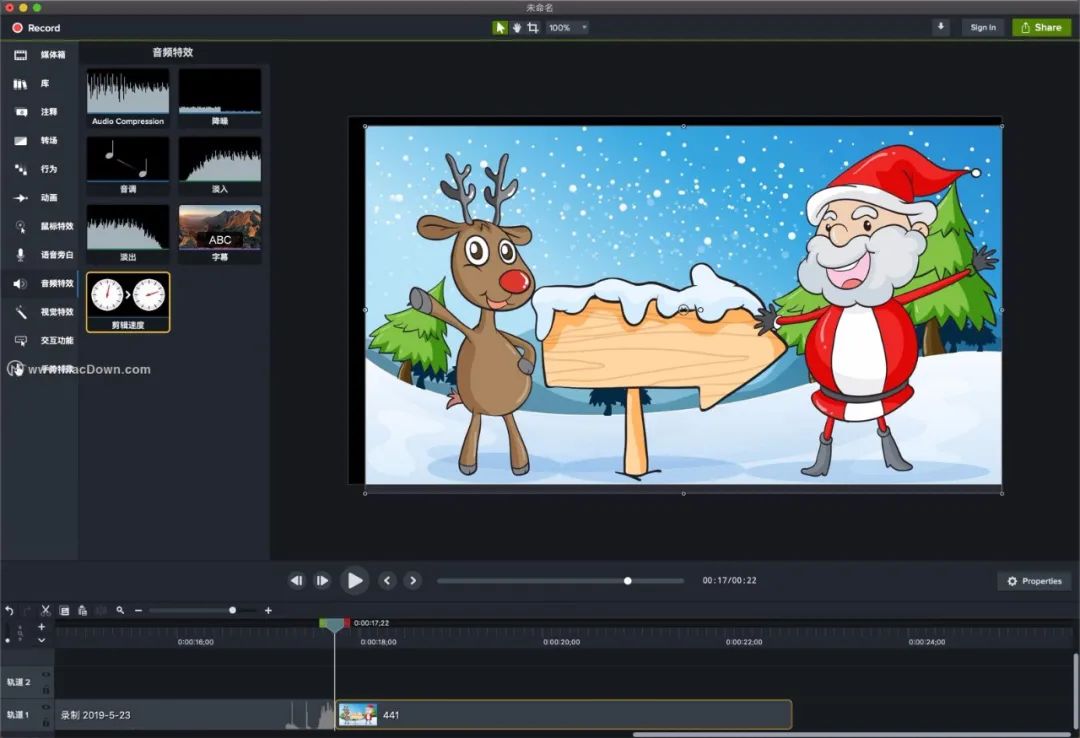
Task: Select the 音调 pitch effect
Action: point(128,165)
